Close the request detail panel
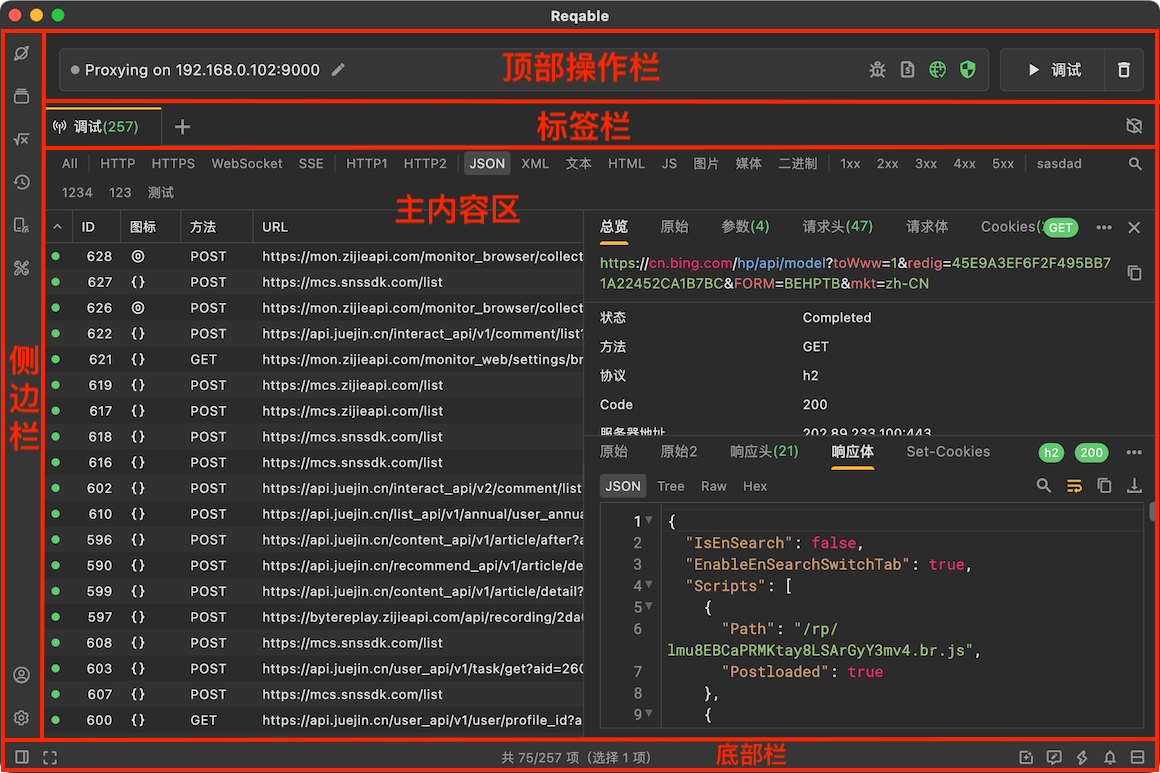The height and width of the screenshot is (773, 1160). click(1134, 227)
